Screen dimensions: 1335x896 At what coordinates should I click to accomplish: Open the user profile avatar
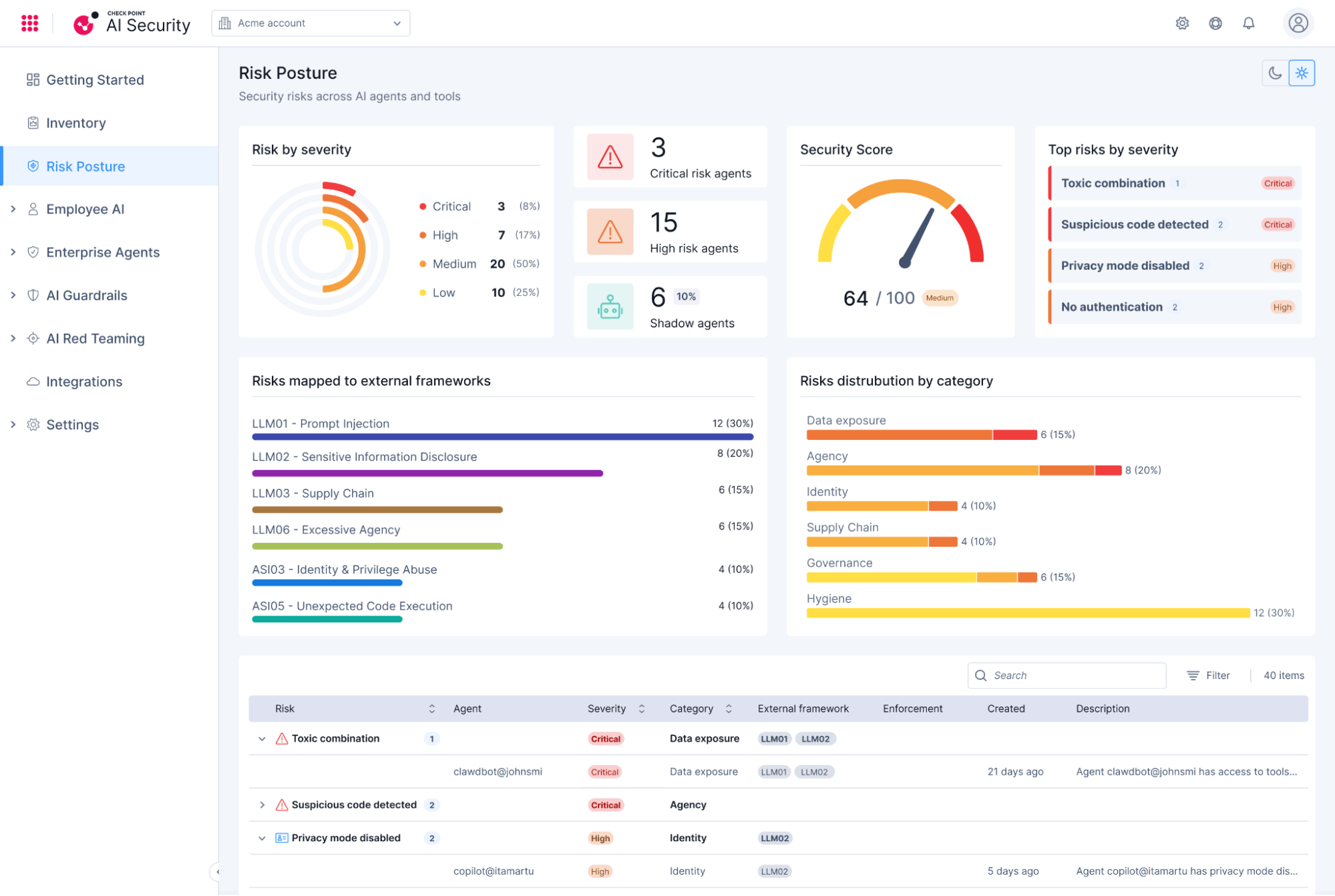tap(1298, 23)
